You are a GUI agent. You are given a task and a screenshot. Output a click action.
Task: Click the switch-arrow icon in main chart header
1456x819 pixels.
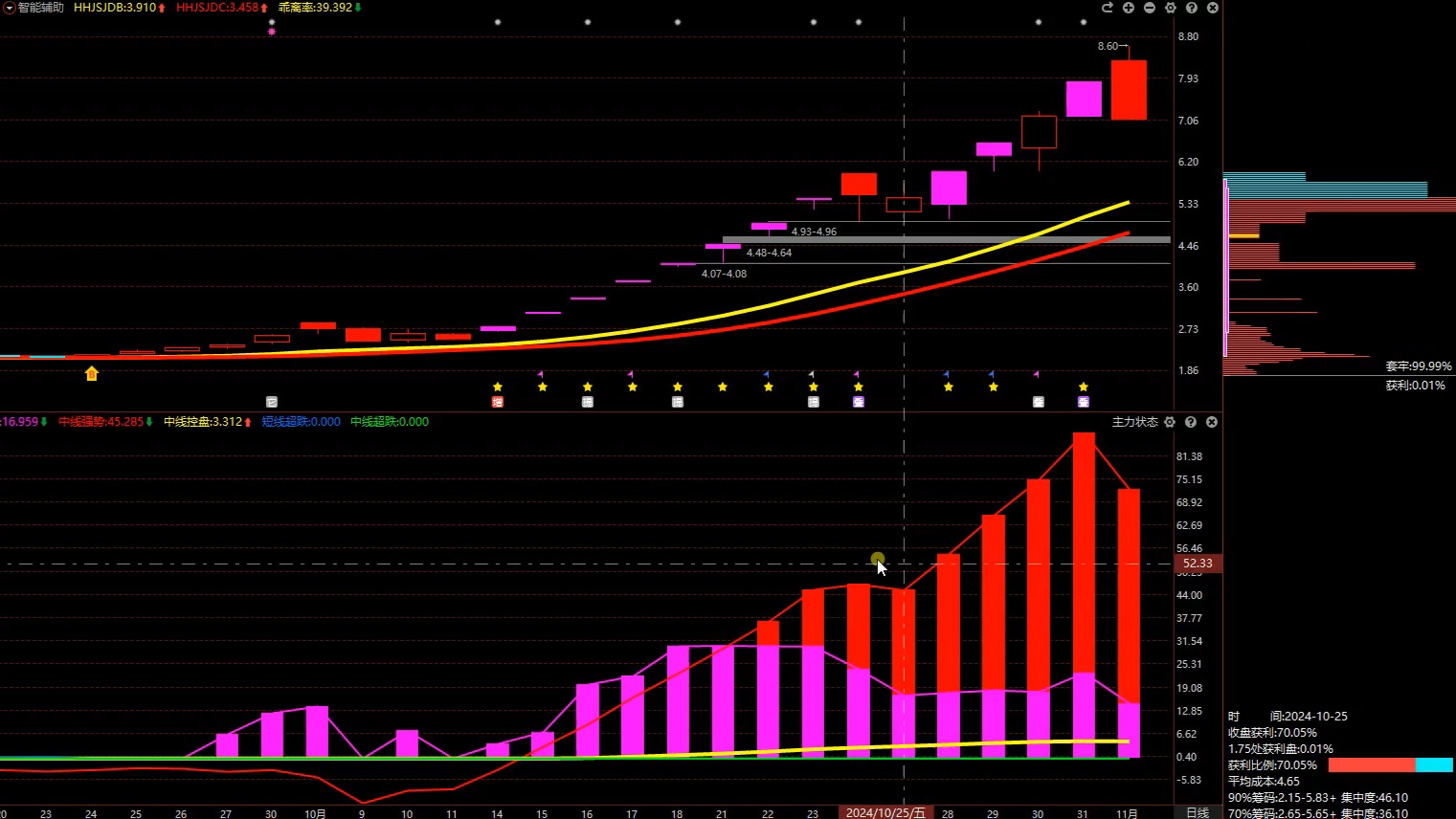(1108, 8)
